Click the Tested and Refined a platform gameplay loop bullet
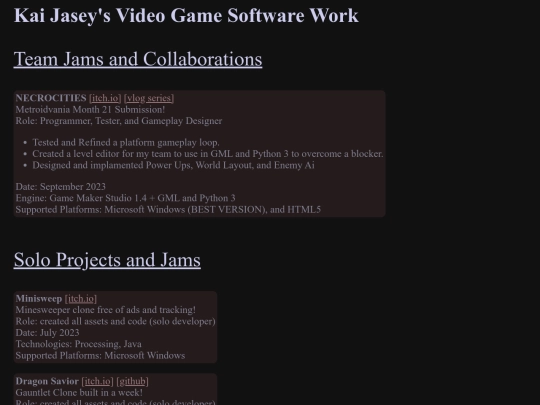The width and height of the screenshot is (540, 405). pyautogui.click(x=126, y=143)
